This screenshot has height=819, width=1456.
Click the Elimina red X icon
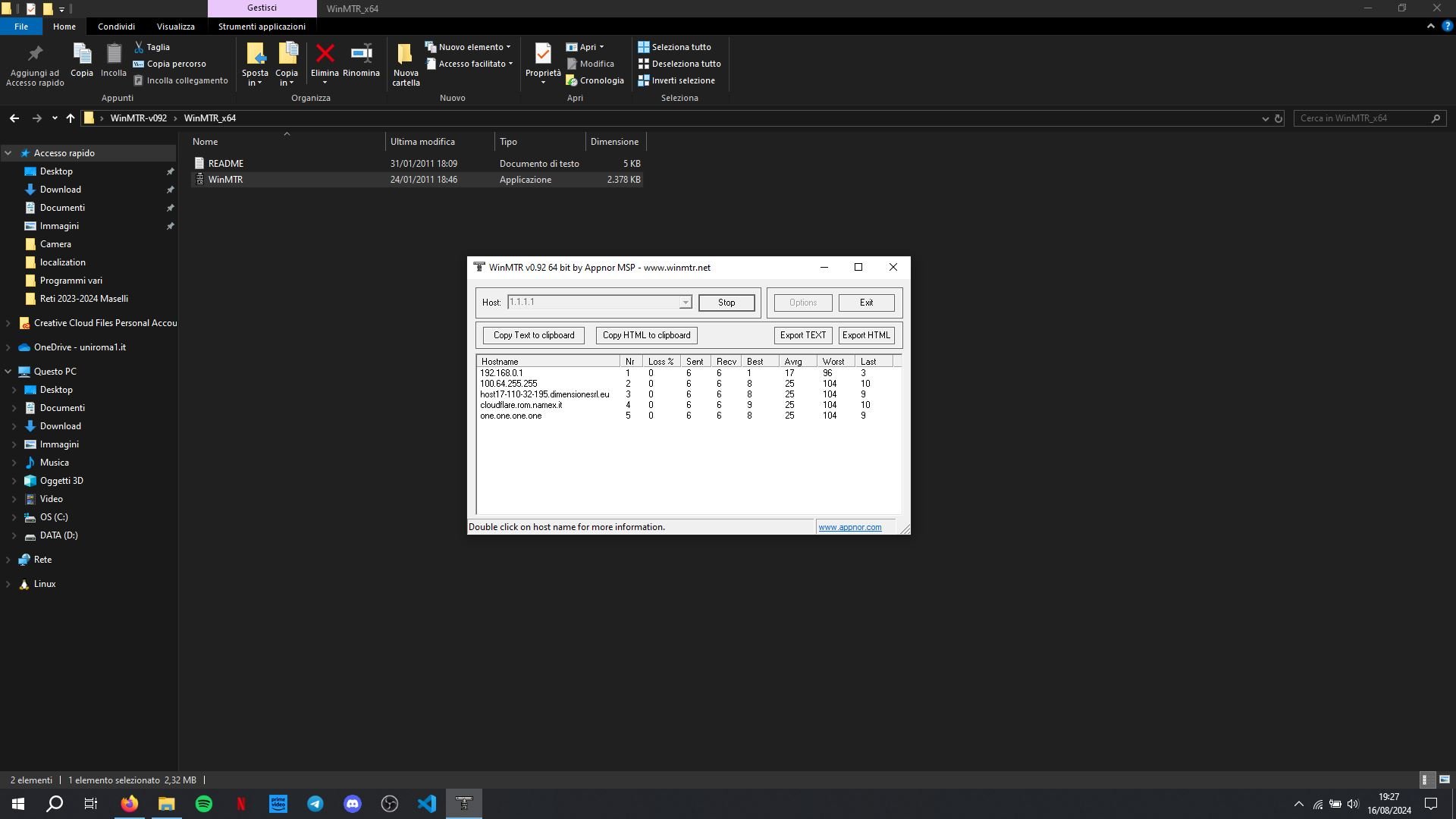click(325, 54)
